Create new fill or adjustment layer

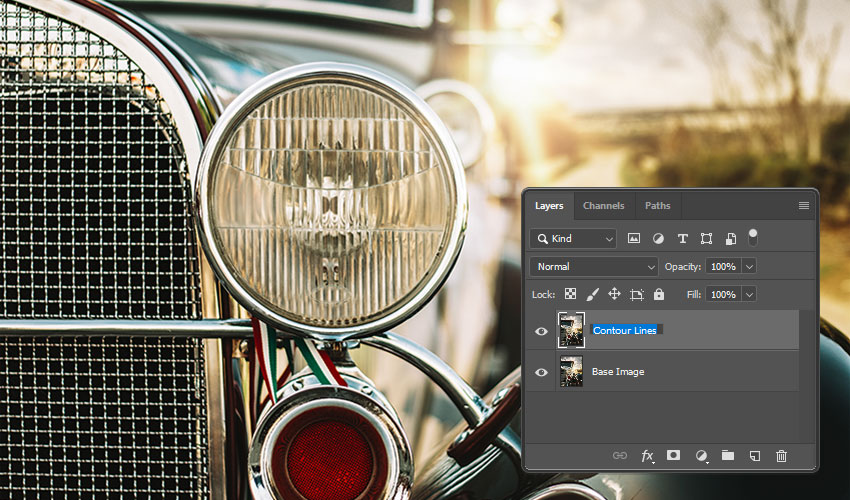[701, 456]
